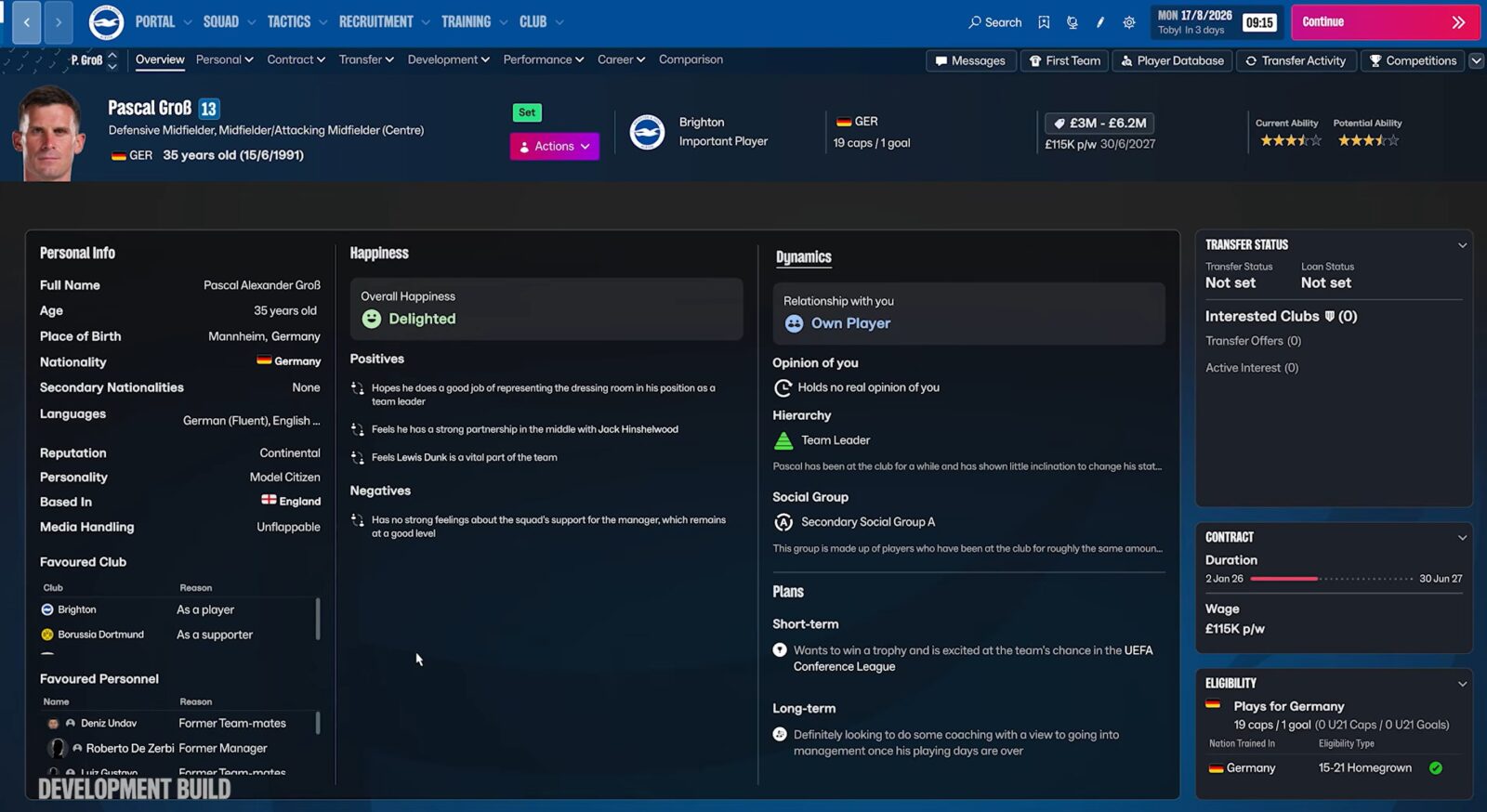This screenshot has width=1487, height=812.
Task: Switch to the Comparison tab
Action: [x=691, y=59]
